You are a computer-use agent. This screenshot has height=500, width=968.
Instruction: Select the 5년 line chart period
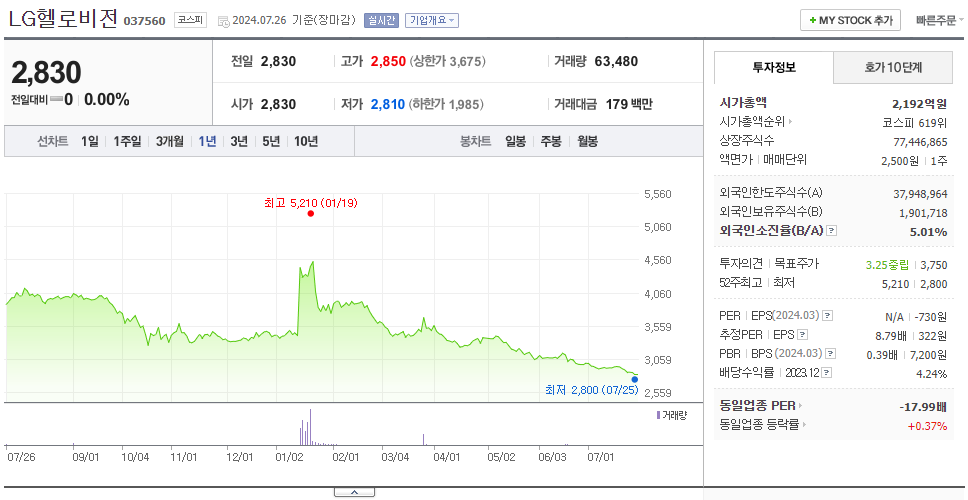tap(271, 141)
